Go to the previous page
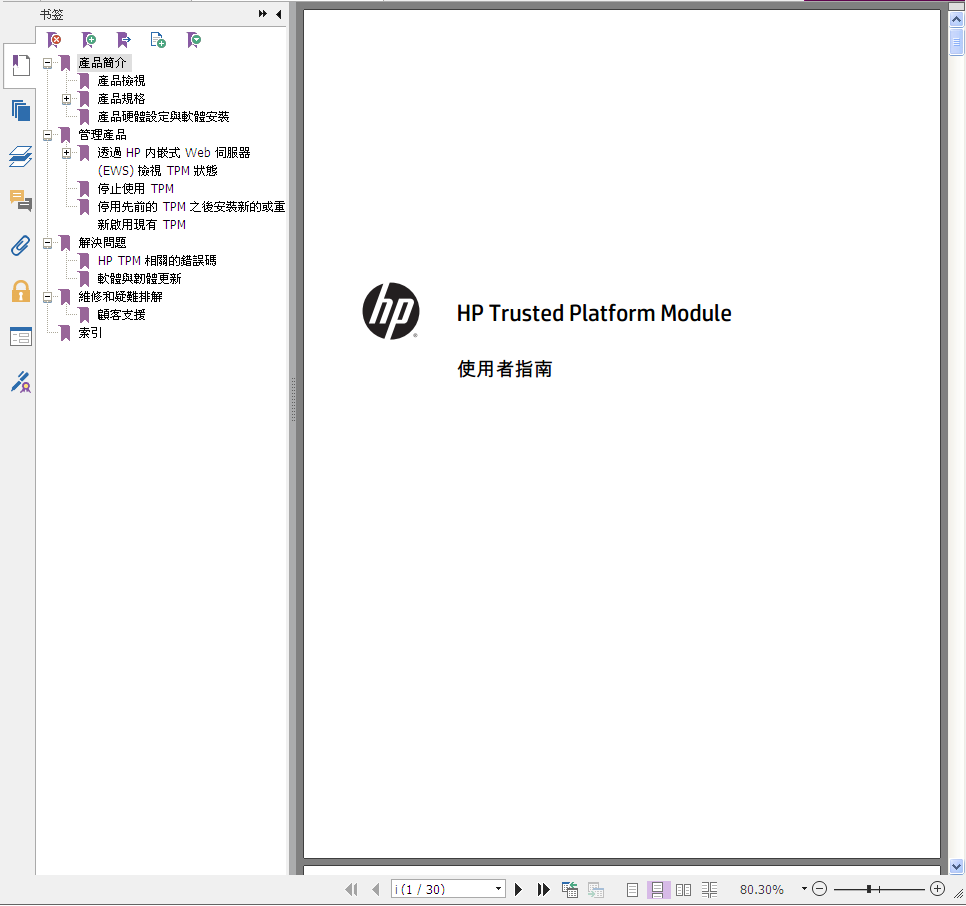This screenshot has width=966, height=906. click(375, 889)
